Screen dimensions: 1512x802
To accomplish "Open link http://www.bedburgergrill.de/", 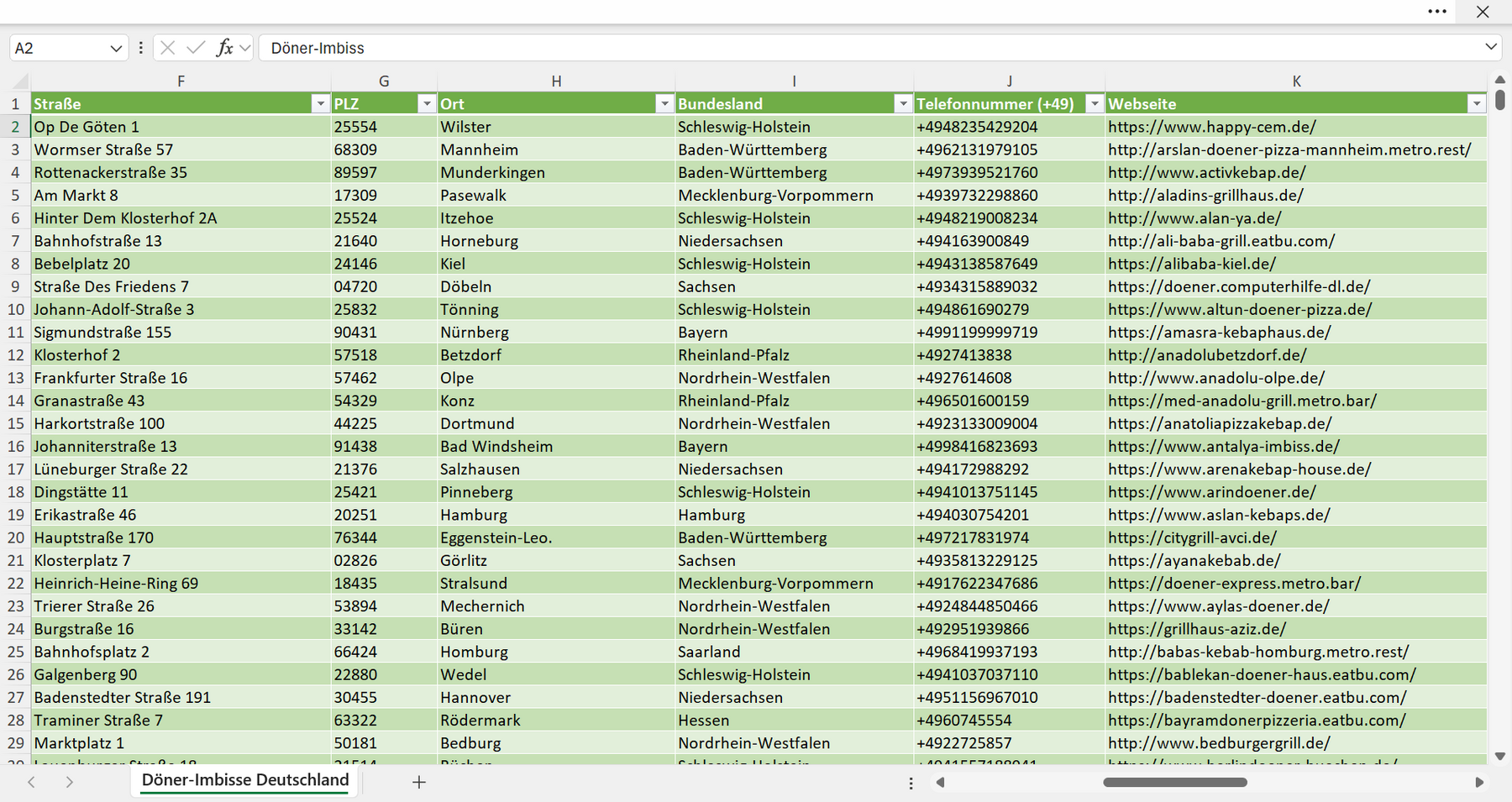I will (1219, 743).
